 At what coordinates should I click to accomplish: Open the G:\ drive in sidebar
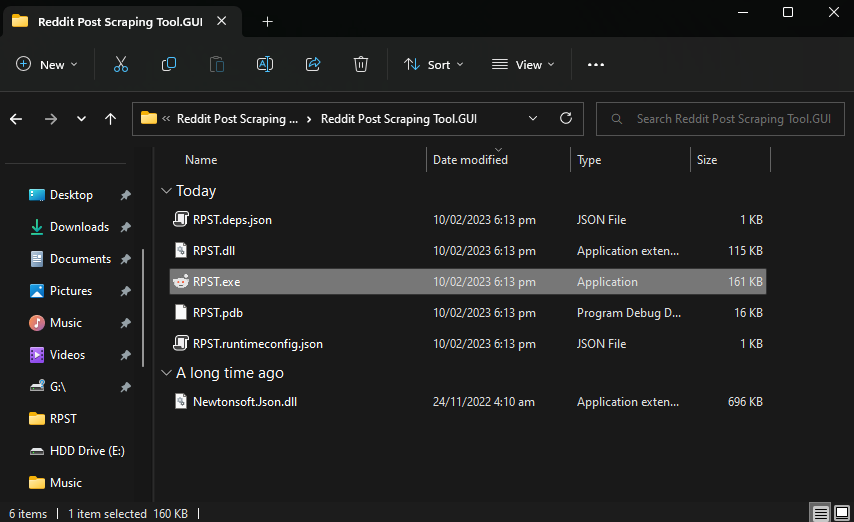tap(47, 387)
